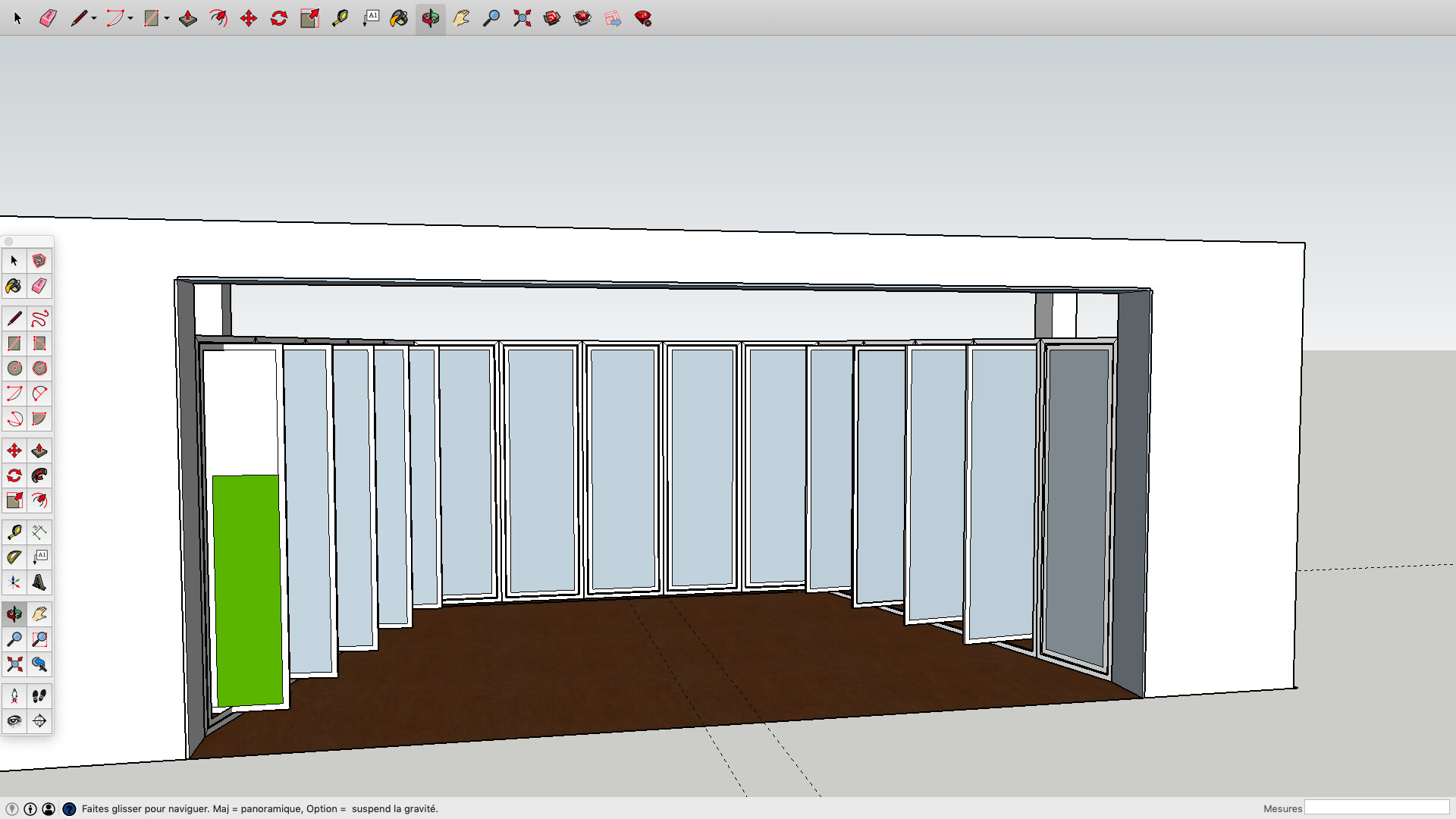Activate the Tape Measure tool in top toolbar

(340, 18)
